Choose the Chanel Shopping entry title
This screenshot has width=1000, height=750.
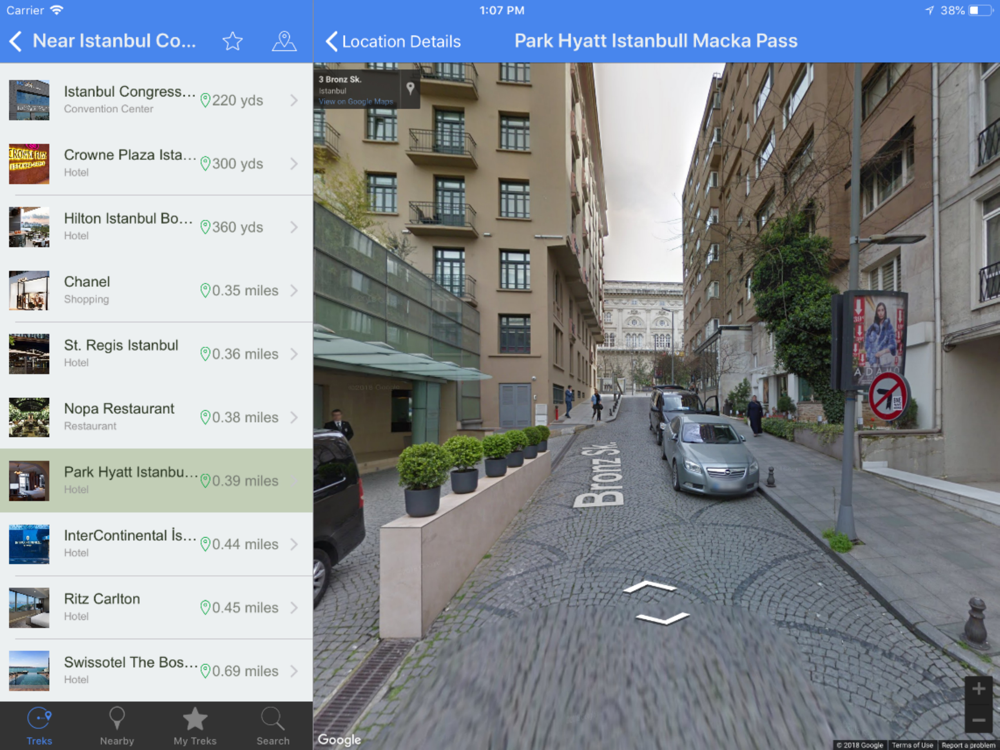pos(87,282)
